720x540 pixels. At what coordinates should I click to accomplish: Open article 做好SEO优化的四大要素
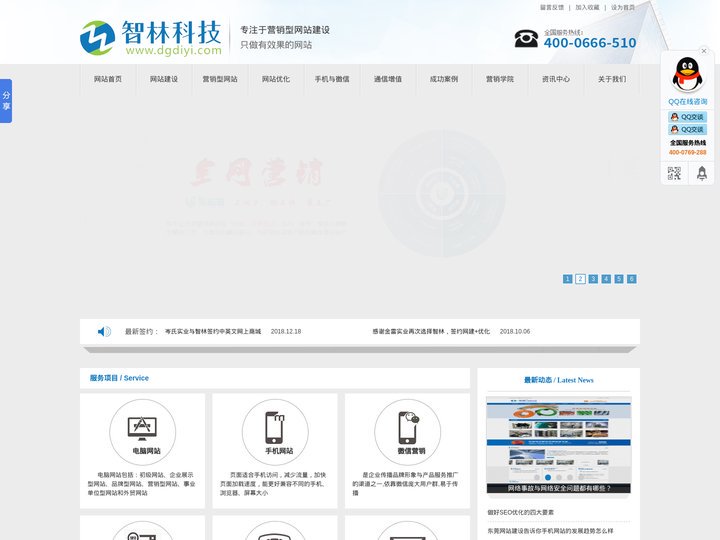pos(521,512)
